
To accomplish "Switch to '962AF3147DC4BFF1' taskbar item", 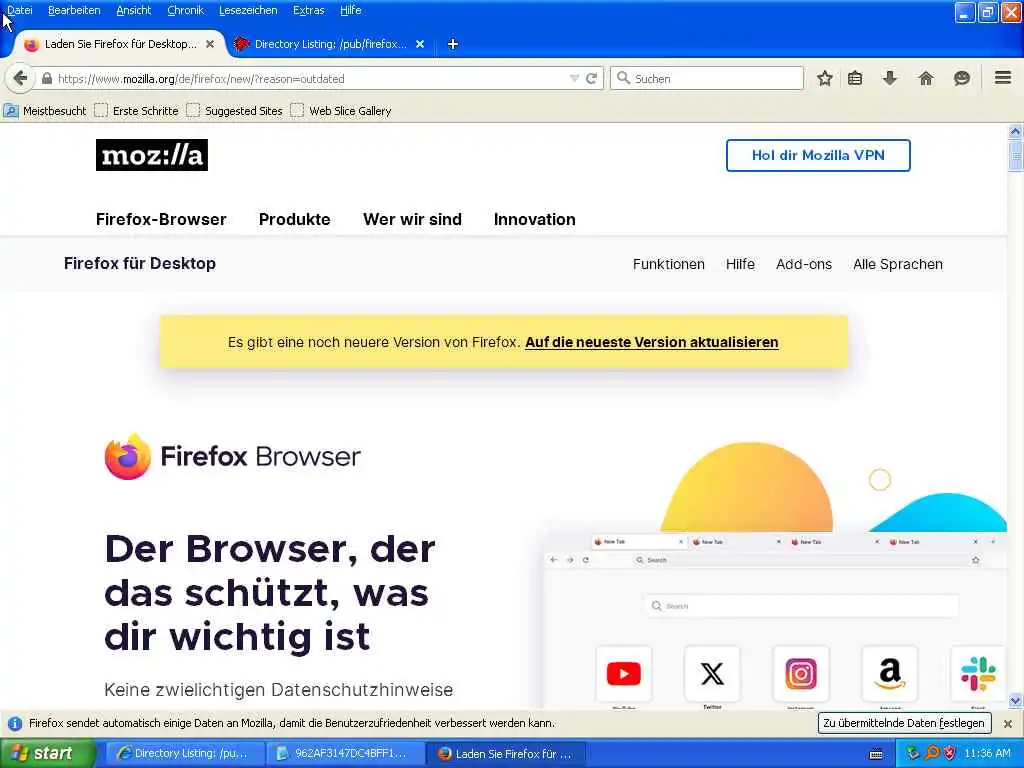I will click(x=345, y=754).
